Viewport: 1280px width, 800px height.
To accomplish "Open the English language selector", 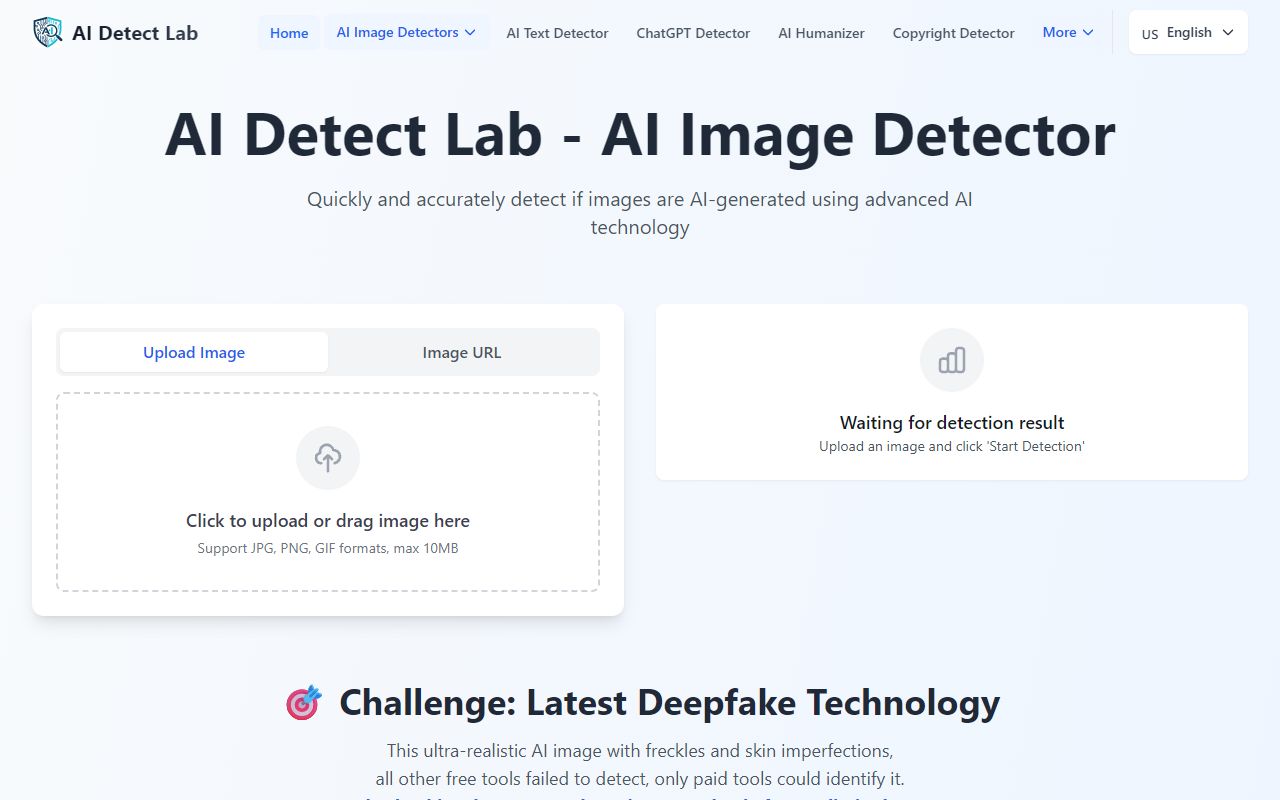I will (1189, 31).
